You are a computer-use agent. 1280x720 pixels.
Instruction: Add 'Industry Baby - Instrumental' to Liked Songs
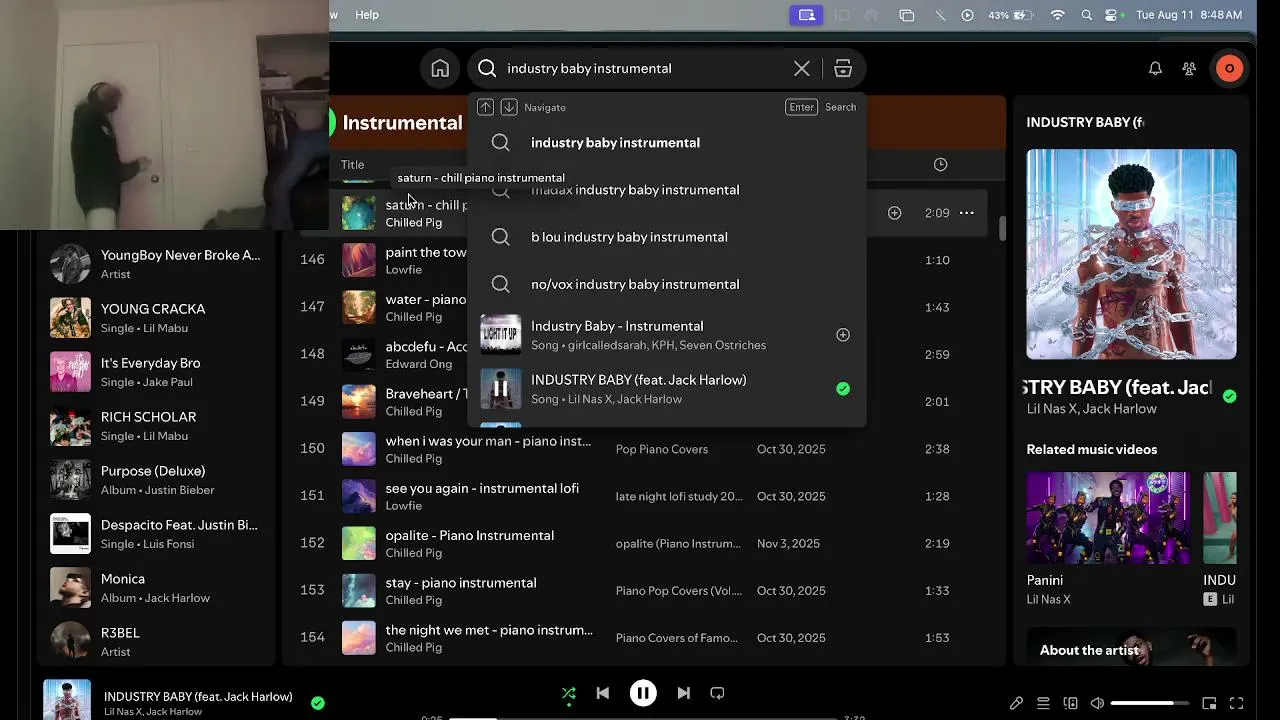pyautogui.click(x=843, y=335)
